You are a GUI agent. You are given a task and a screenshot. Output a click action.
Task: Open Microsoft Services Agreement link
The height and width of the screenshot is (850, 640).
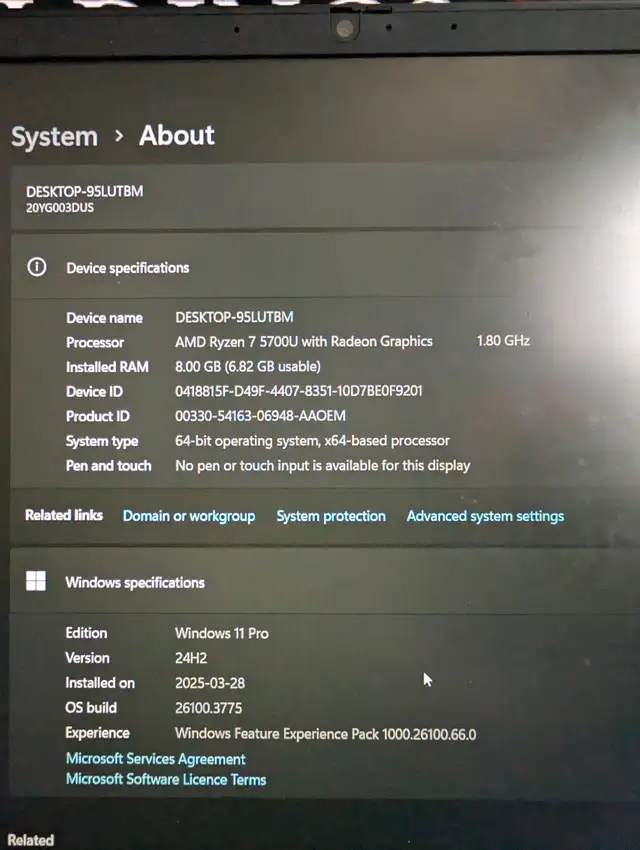click(x=156, y=758)
